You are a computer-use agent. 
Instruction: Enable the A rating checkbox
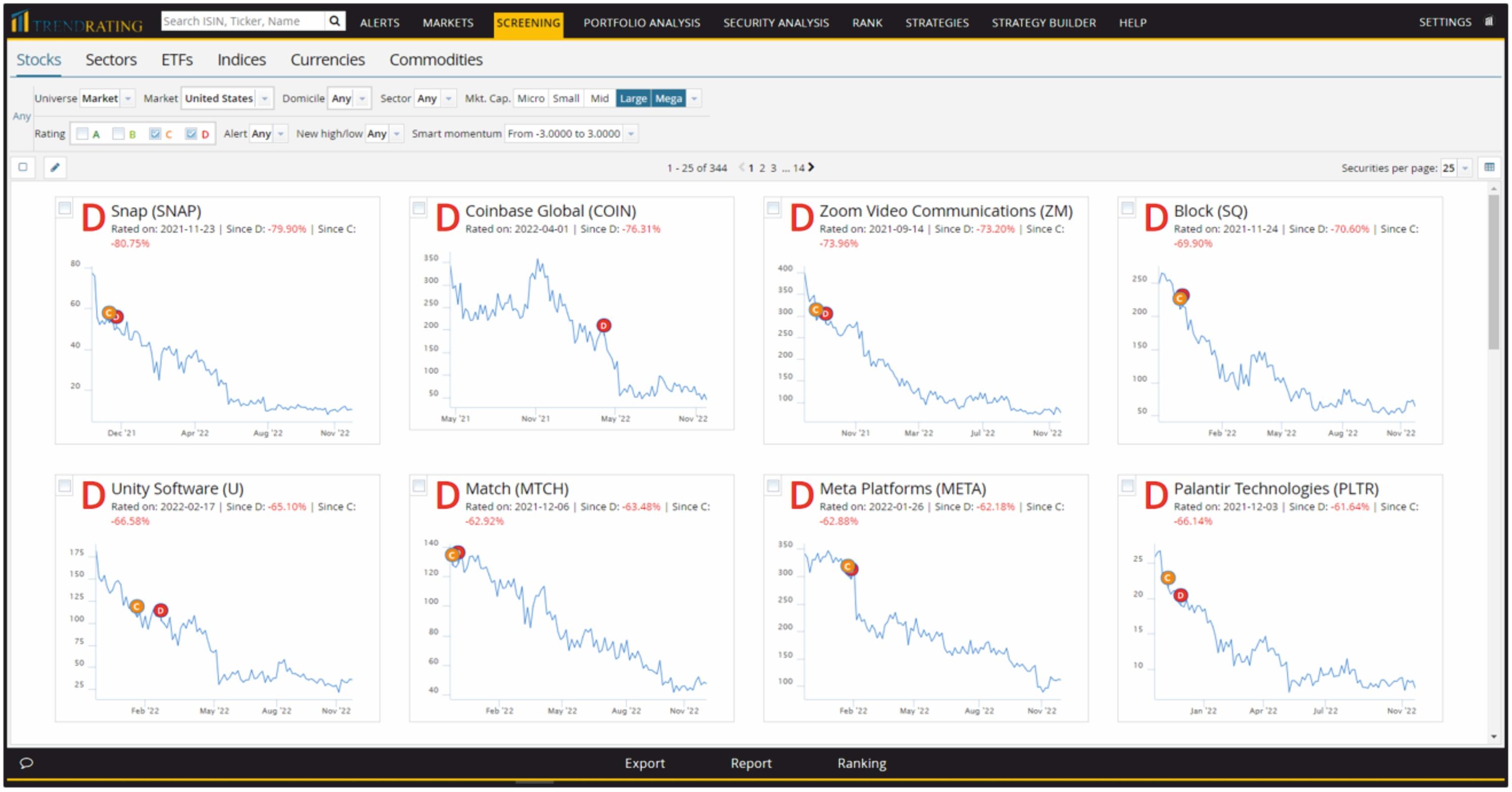point(83,134)
